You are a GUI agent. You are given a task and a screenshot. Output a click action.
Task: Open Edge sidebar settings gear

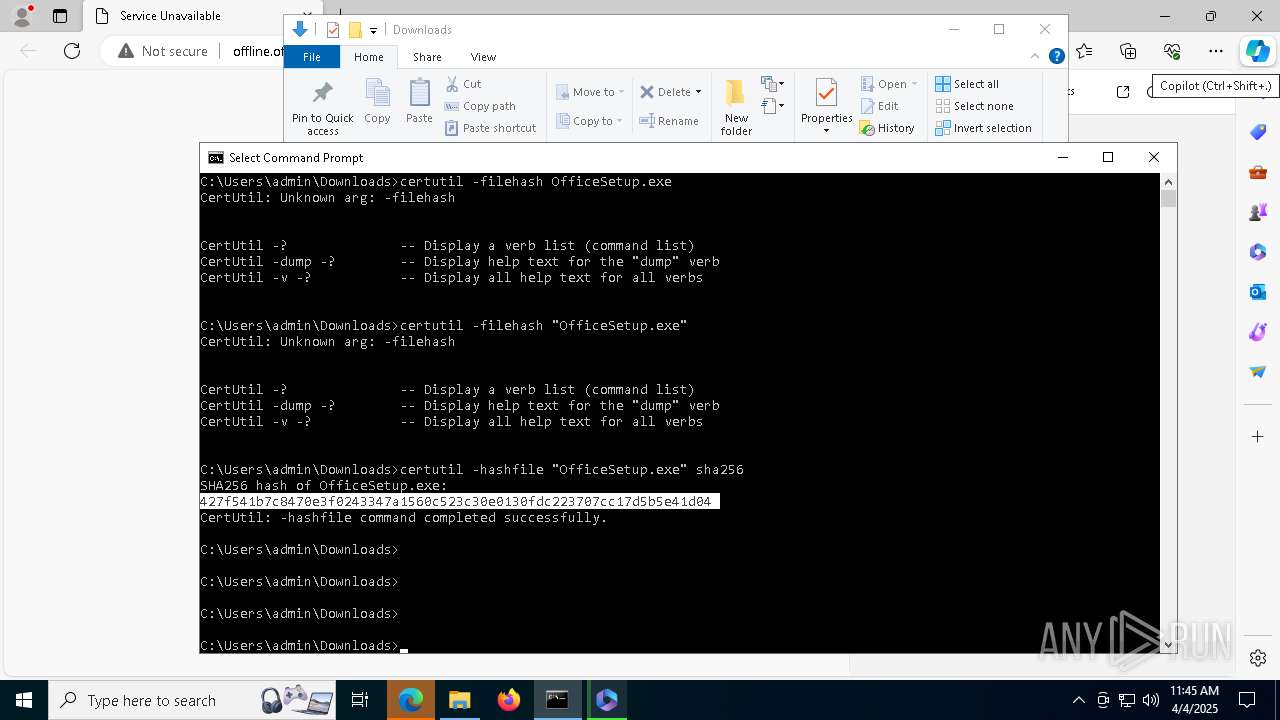[x=1258, y=658]
